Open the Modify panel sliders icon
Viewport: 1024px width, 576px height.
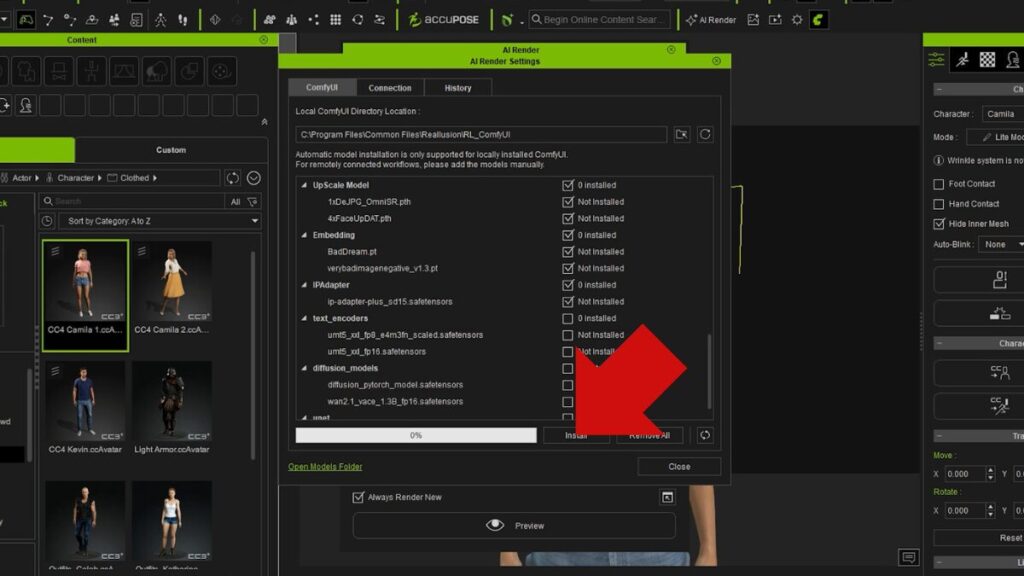[x=936, y=60]
